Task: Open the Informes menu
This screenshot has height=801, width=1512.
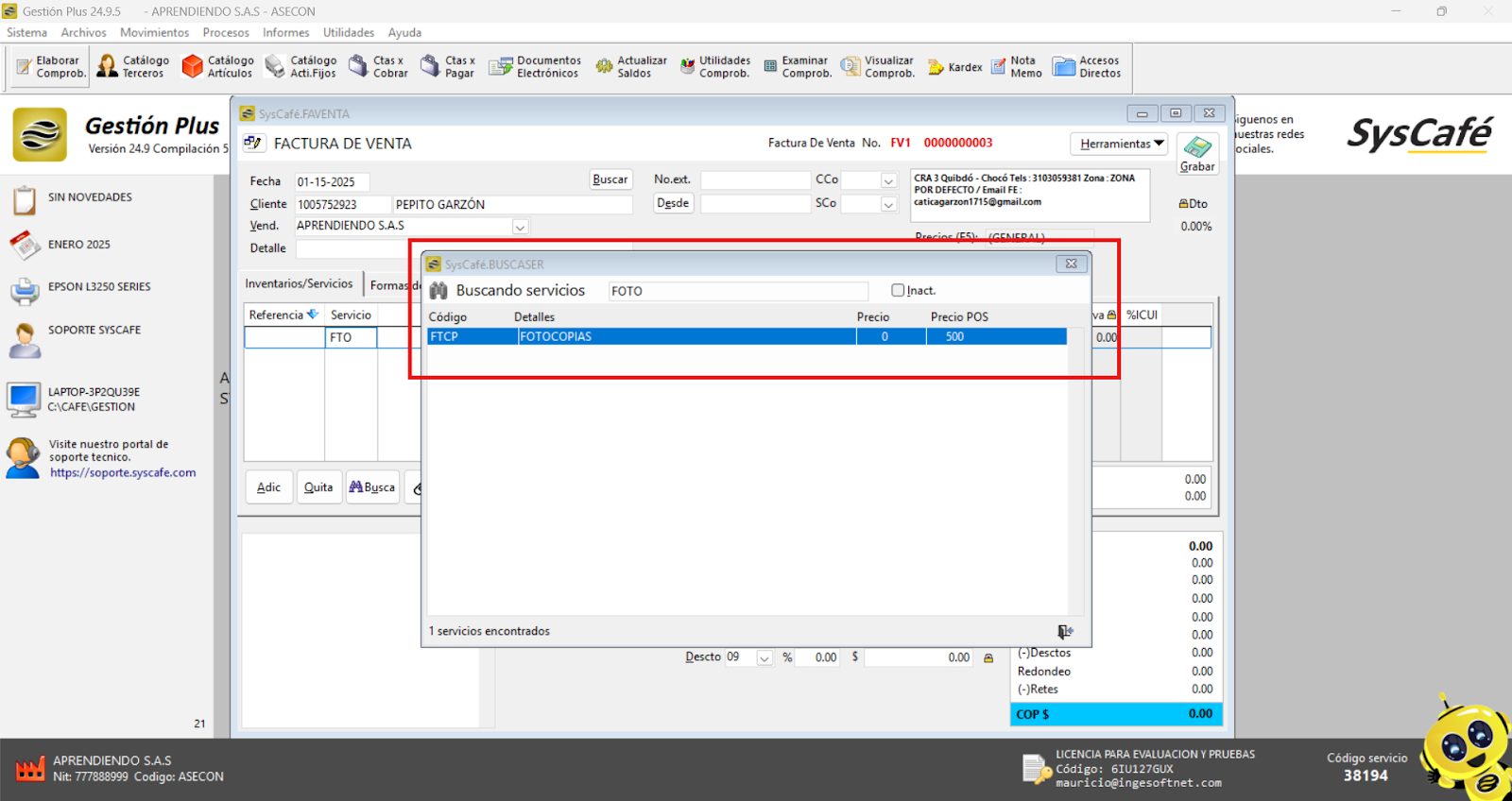Action: tap(285, 32)
